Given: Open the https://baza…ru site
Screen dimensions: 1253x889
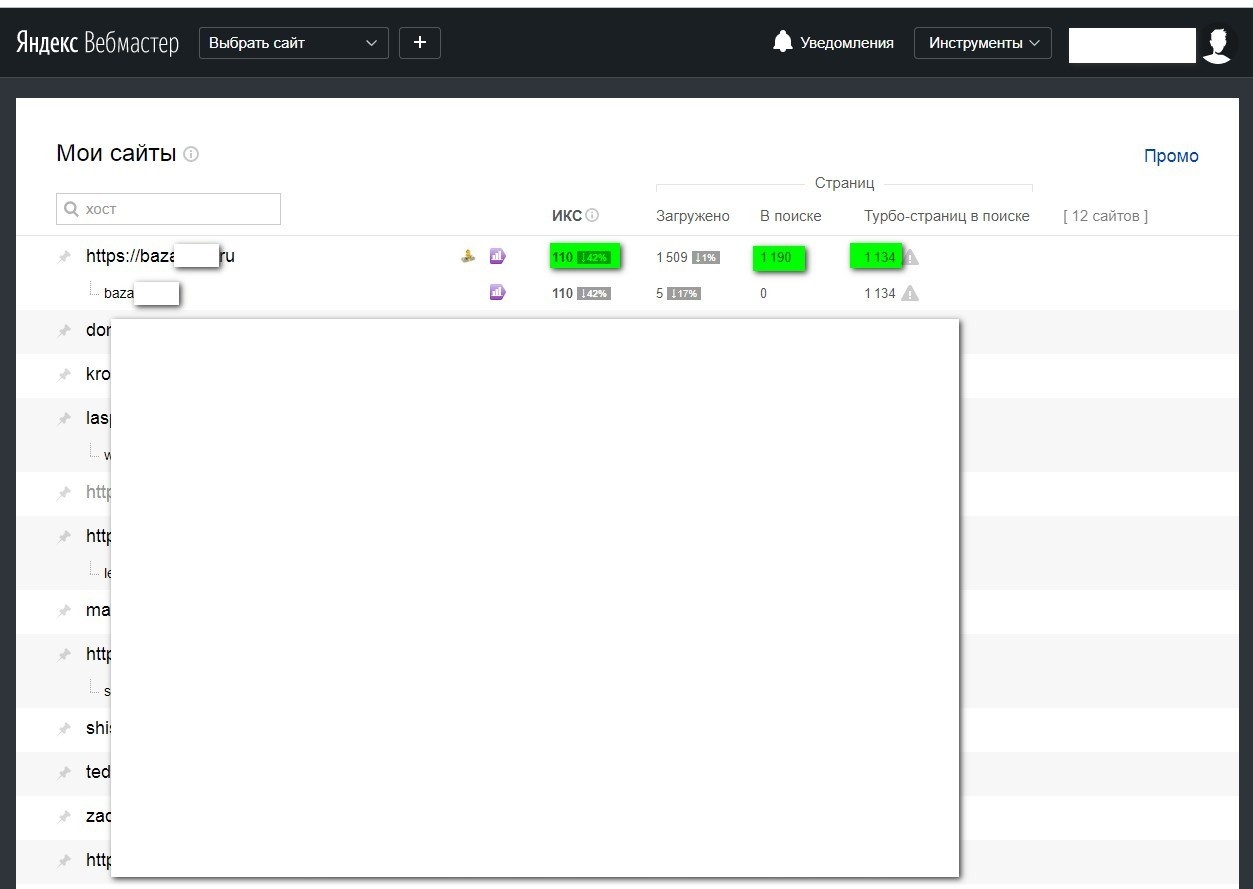Looking at the screenshot, I should [160, 256].
